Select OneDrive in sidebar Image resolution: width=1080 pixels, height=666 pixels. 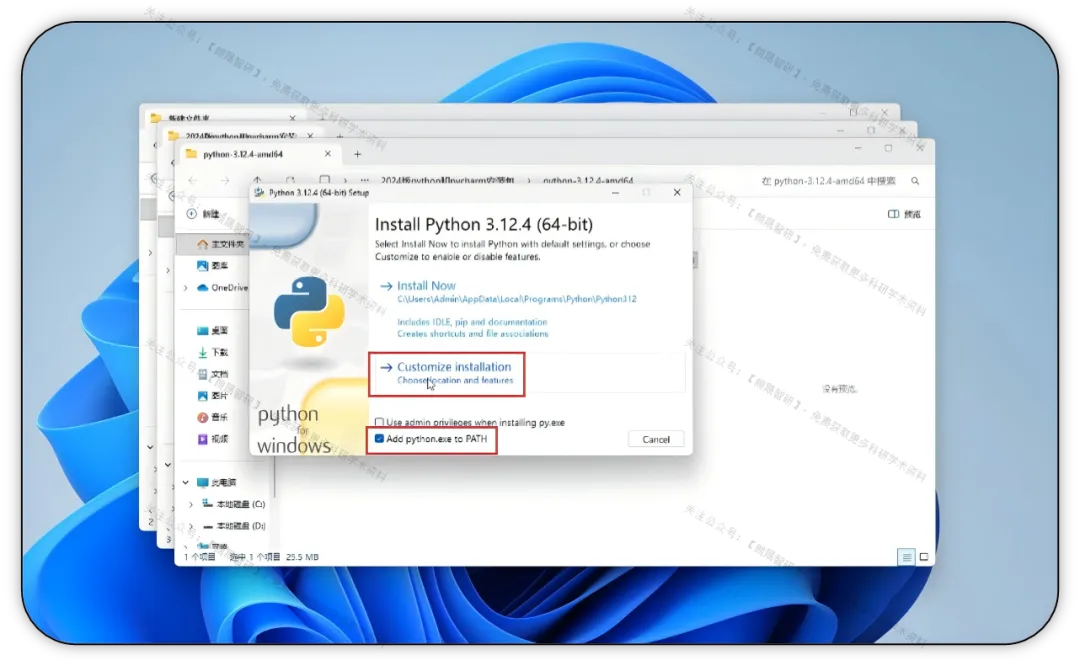coord(222,287)
